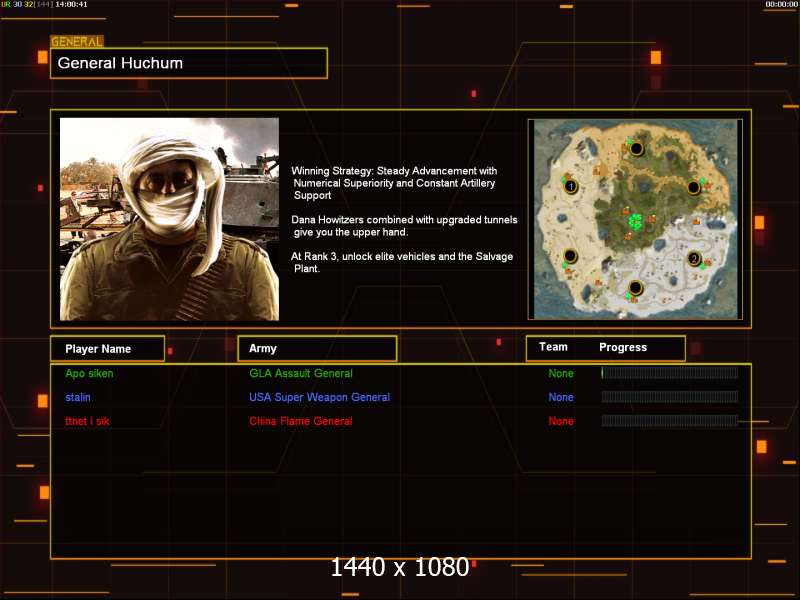Select player name ttnet l sik
Image resolution: width=800 pixels, height=600 pixels.
pos(87,421)
